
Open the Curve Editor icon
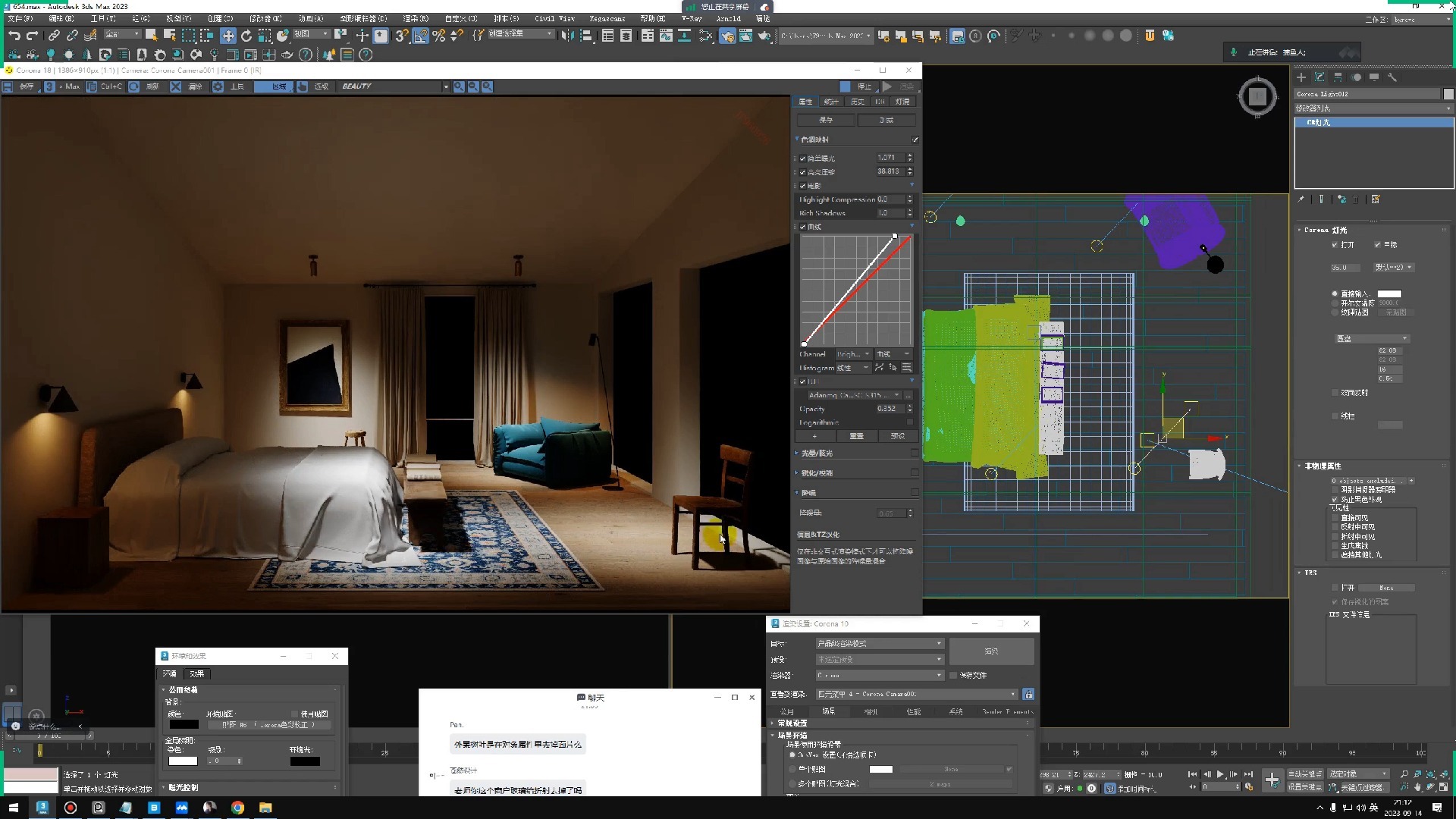tap(666, 36)
